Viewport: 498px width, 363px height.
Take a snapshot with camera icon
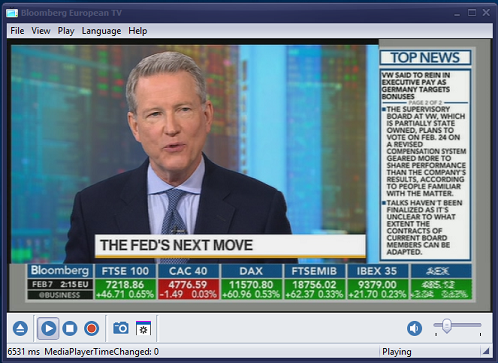(121, 328)
